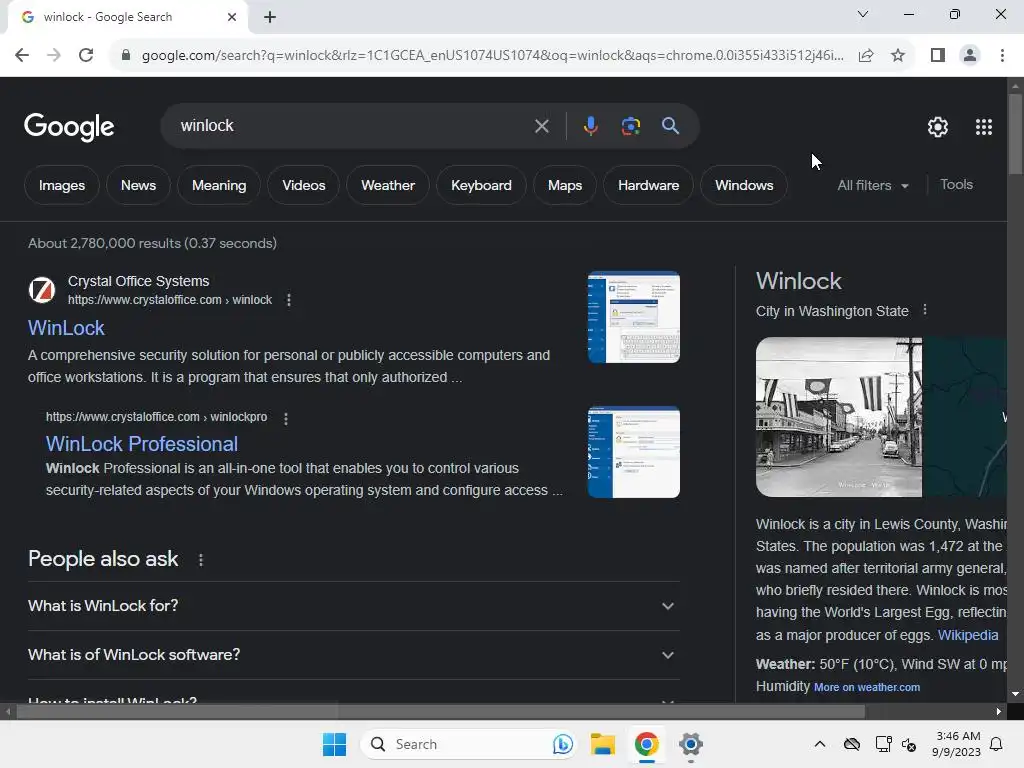Reload the page with the refresh icon
The image size is (1024, 768).
click(x=86, y=56)
